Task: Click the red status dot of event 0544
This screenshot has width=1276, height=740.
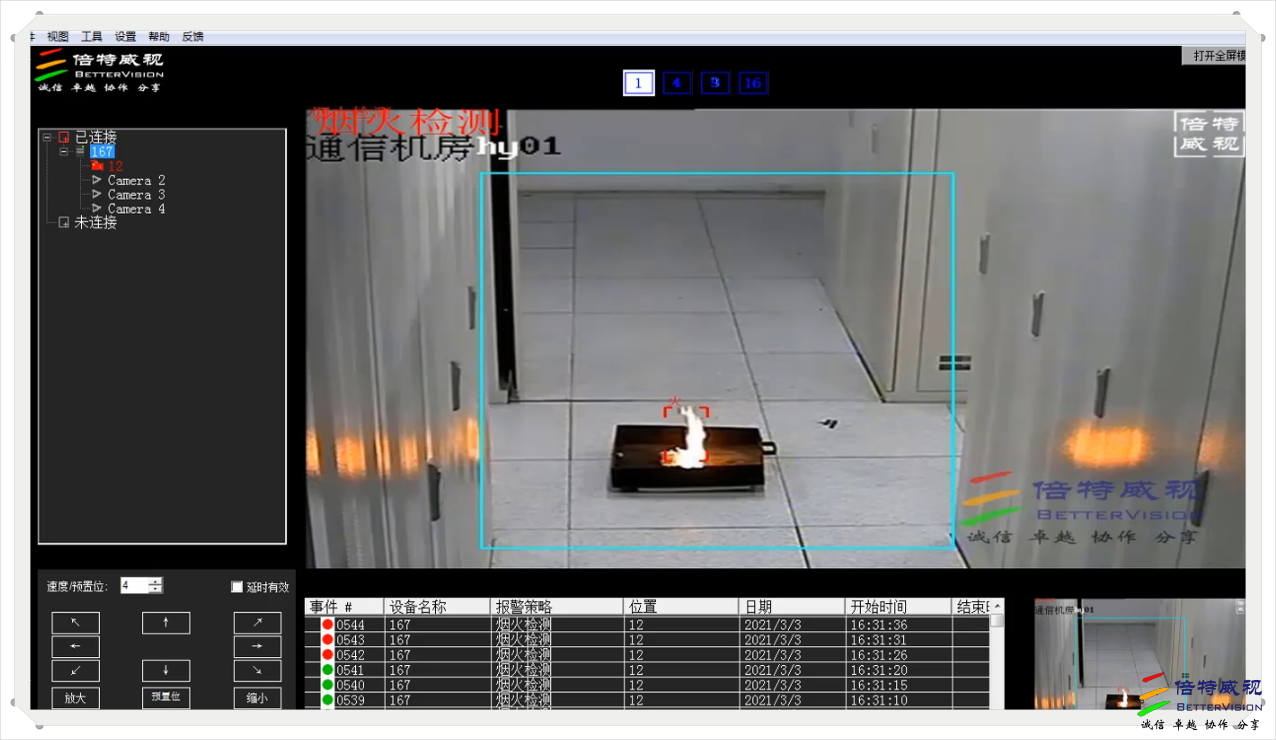Action: [x=327, y=625]
